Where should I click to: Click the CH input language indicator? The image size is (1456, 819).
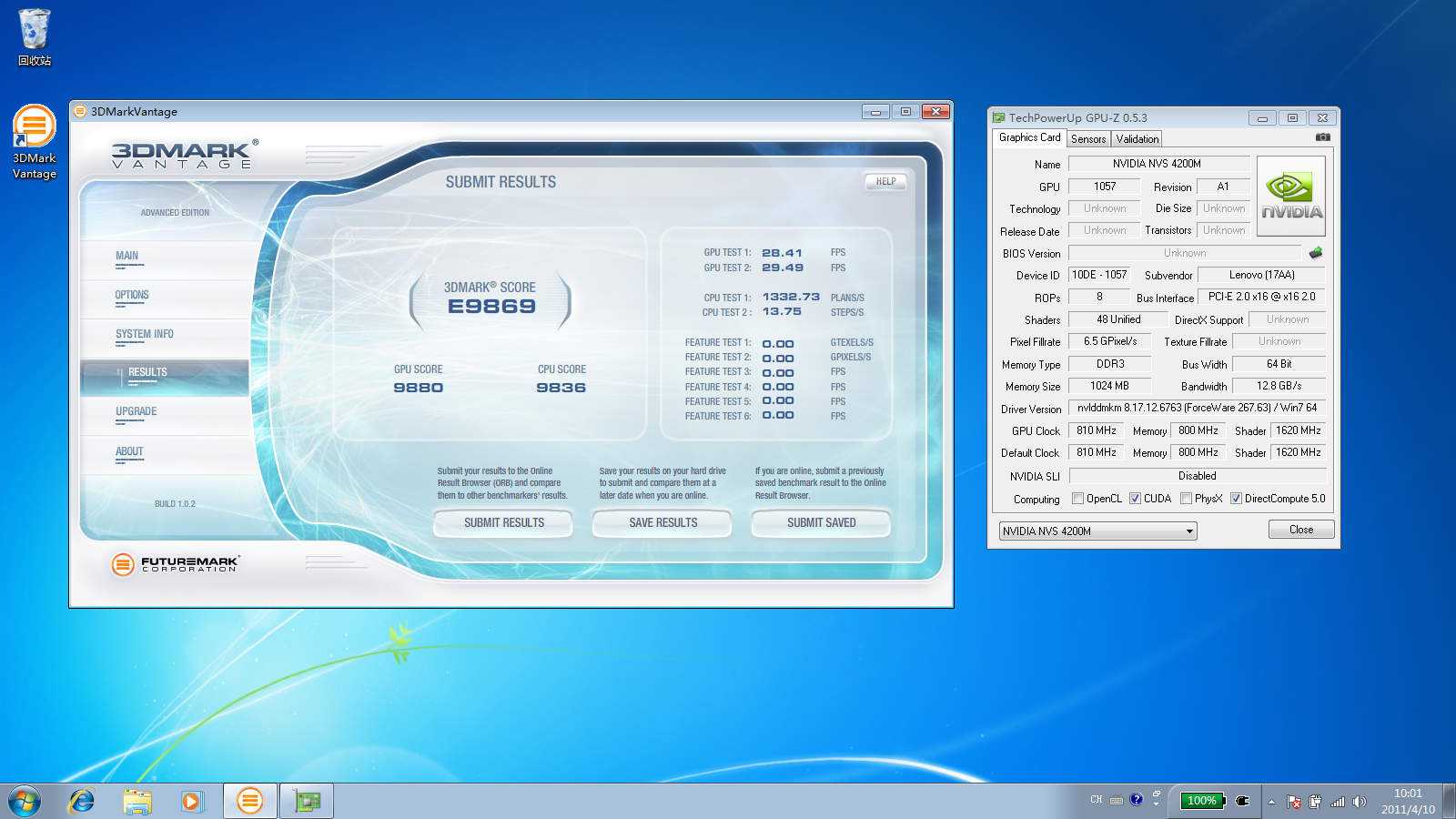[1096, 800]
